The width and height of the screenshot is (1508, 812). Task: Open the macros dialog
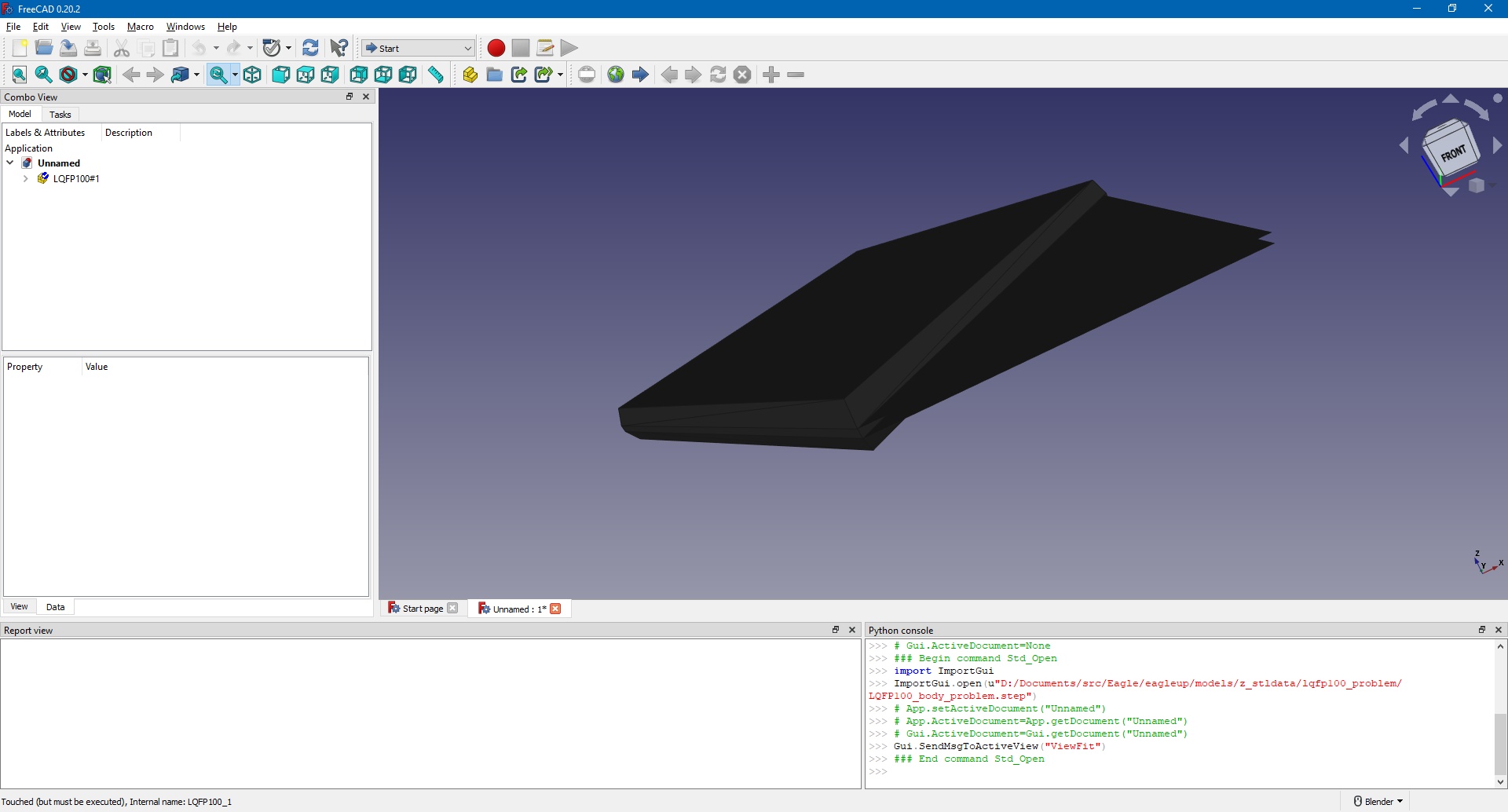coord(544,48)
